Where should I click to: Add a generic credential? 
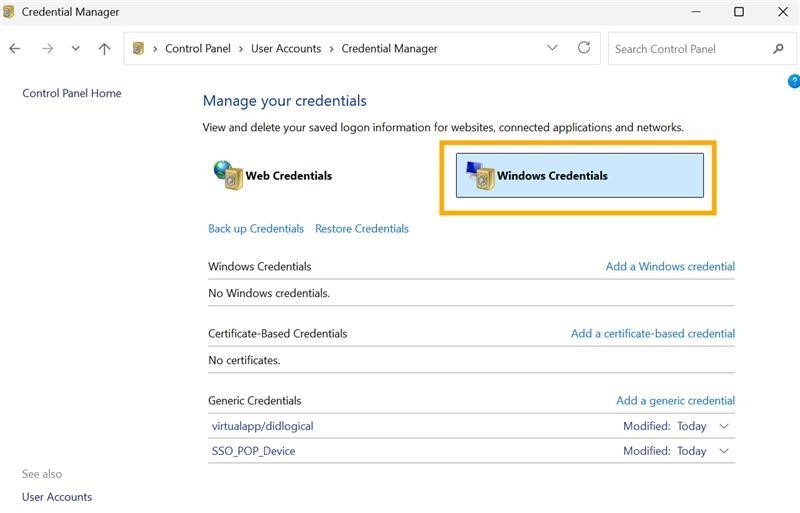coord(675,400)
